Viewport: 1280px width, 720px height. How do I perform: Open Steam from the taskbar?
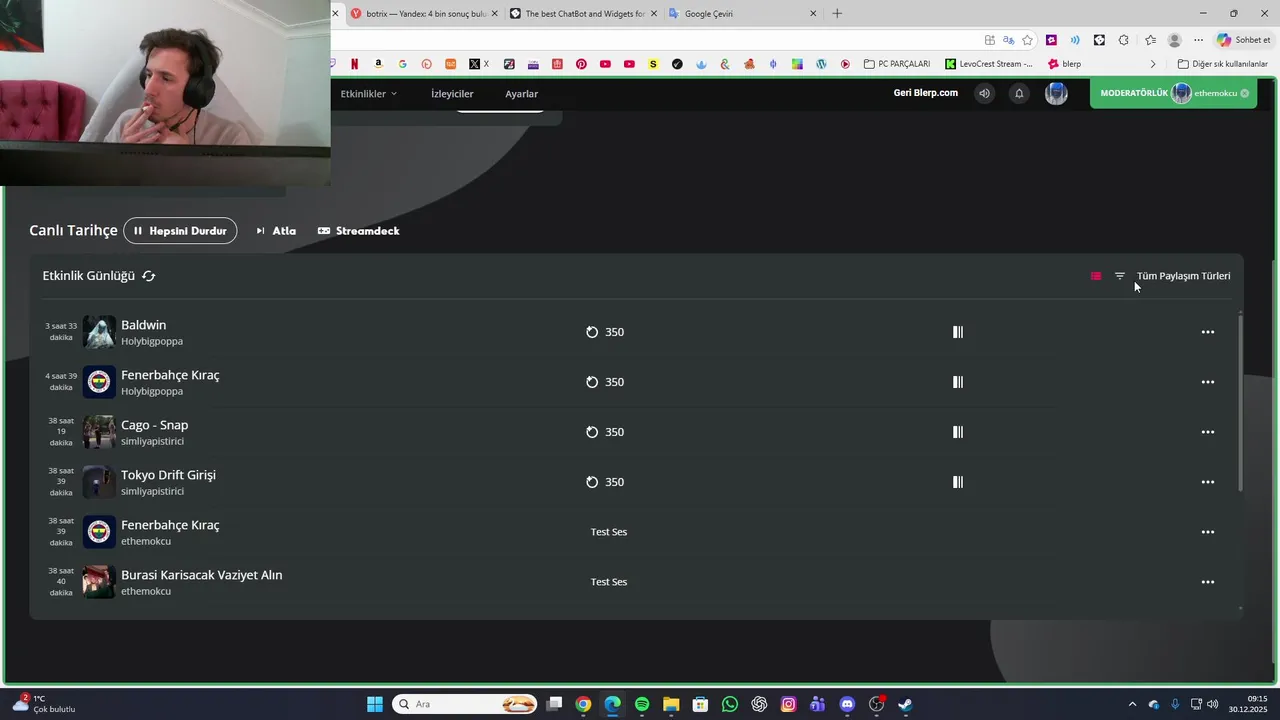tap(905, 704)
